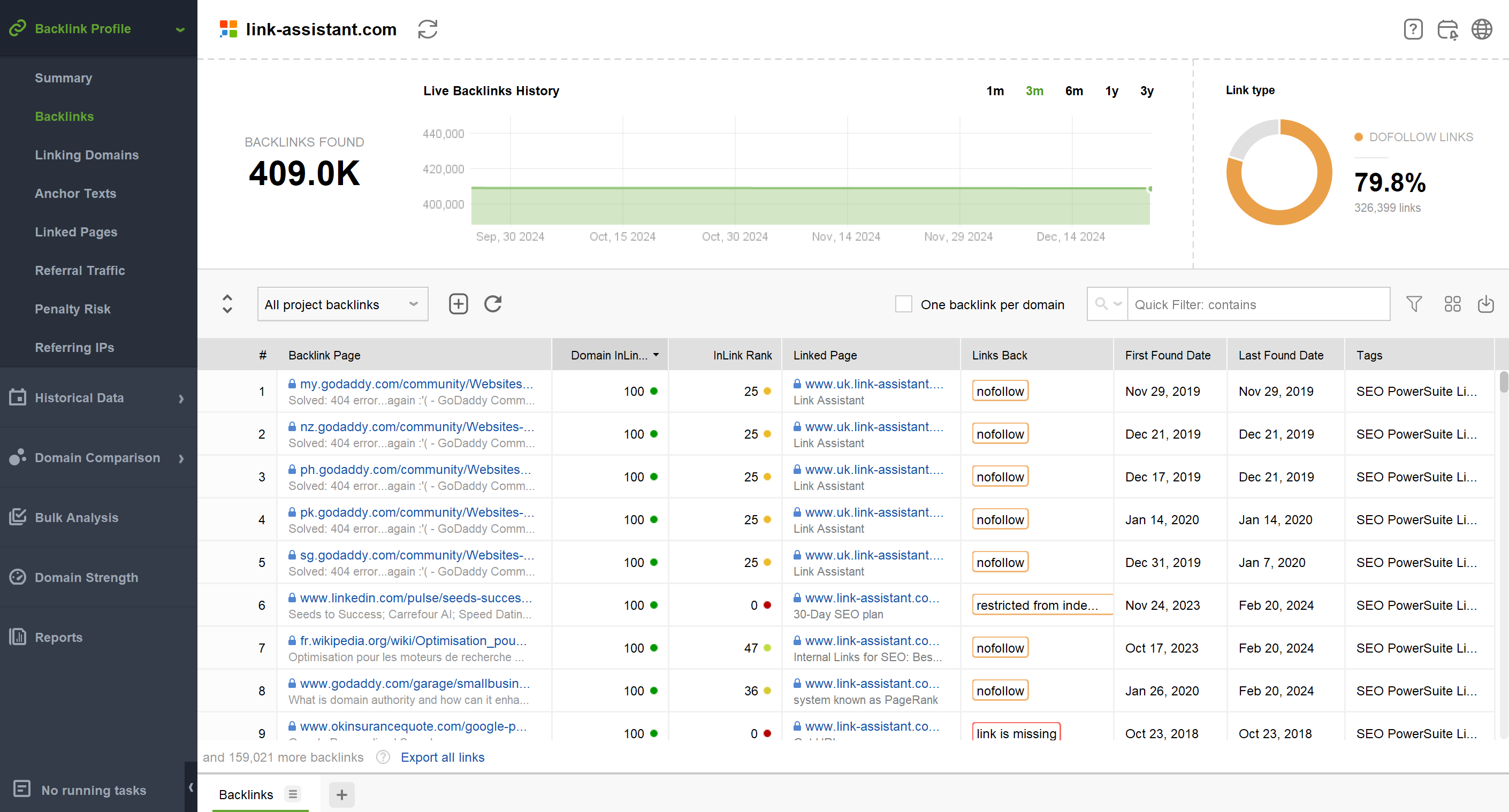
Task: Open the help question-mark icon
Action: 1413,29
